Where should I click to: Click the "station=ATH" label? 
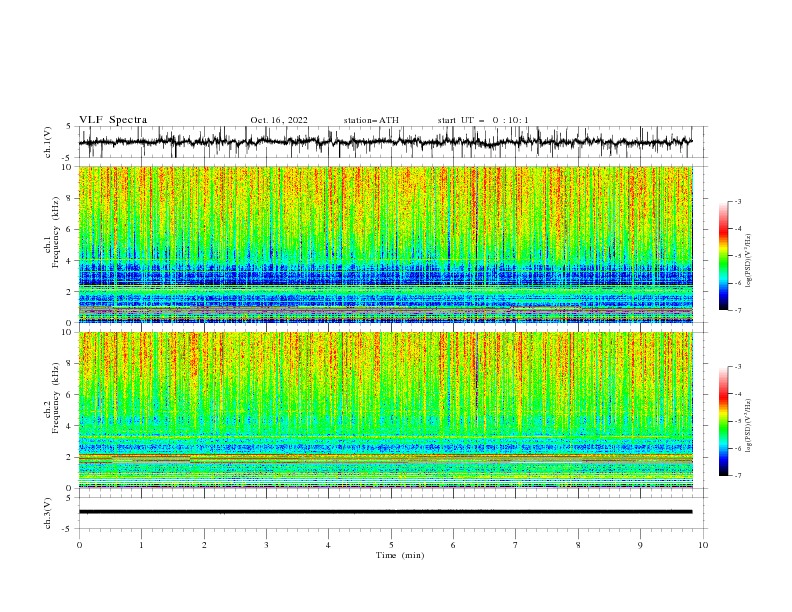point(371,120)
